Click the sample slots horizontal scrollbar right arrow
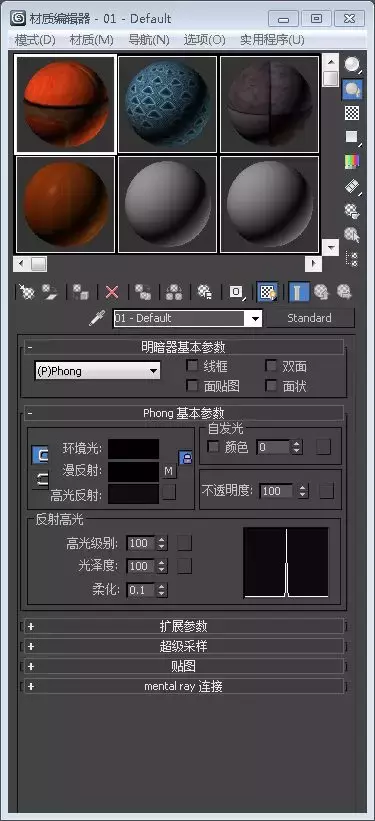This screenshot has width=375, height=821. [x=314, y=263]
